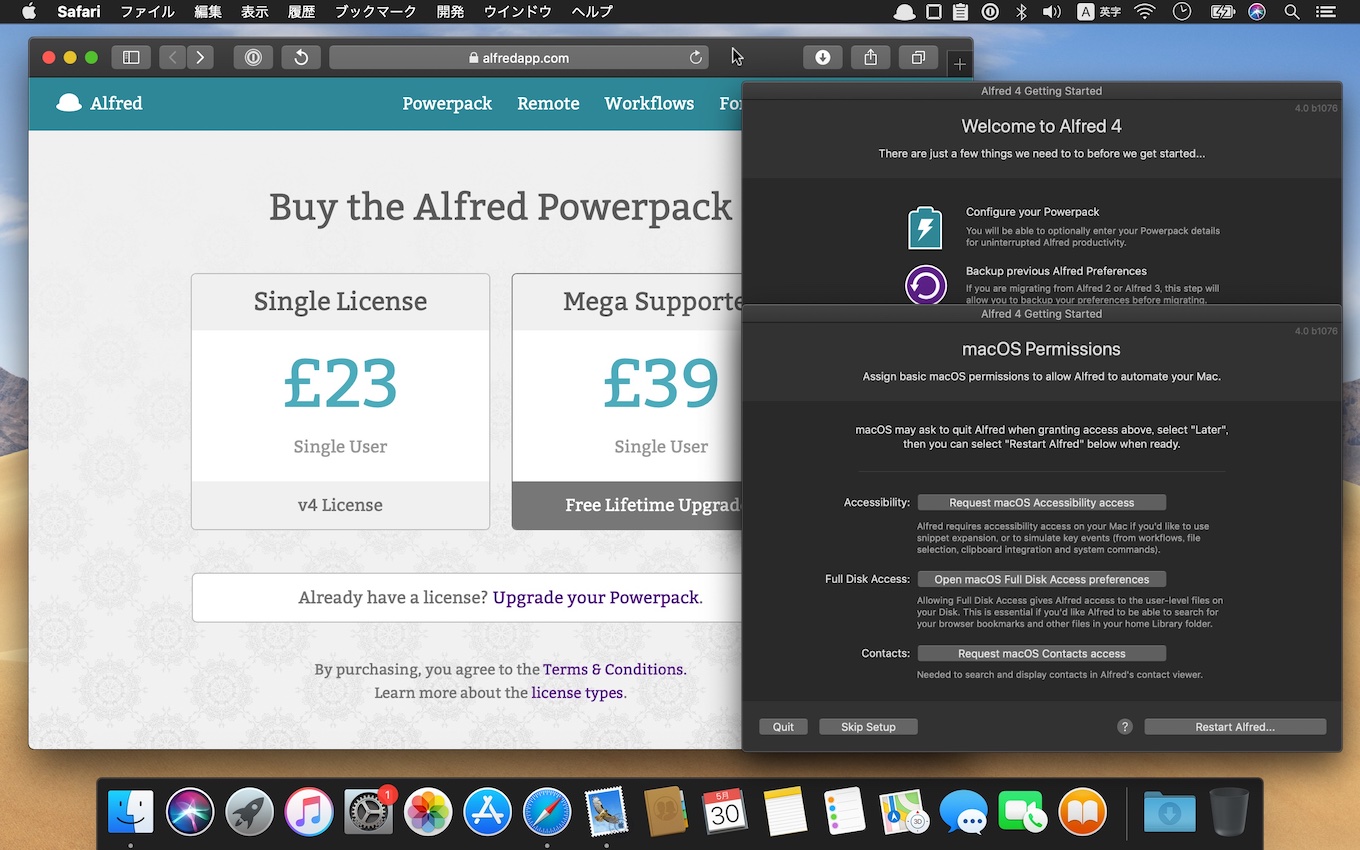The height and width of the screenshot is (850, 1360).
Task: Open Powerpack page on Alfred site
Action: [447, 103]
